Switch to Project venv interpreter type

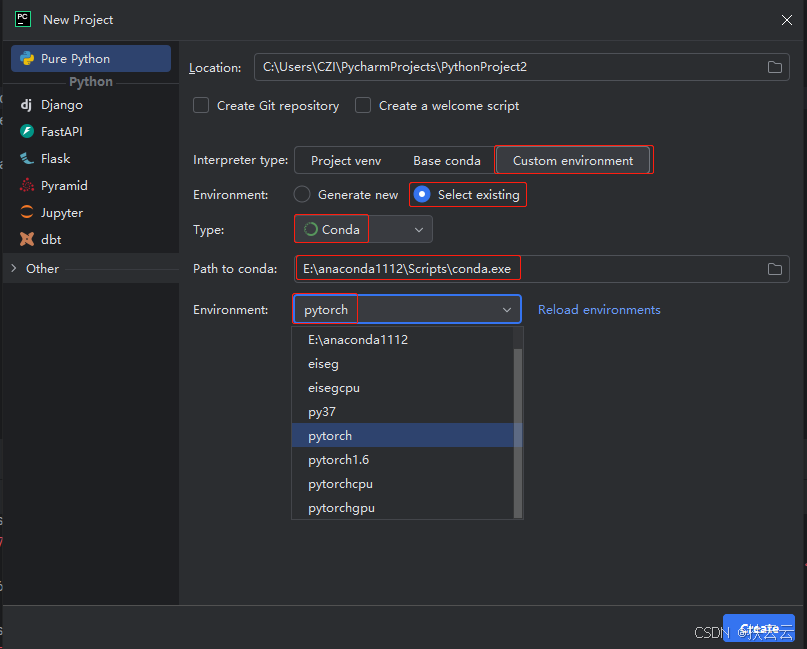(346, 161)
